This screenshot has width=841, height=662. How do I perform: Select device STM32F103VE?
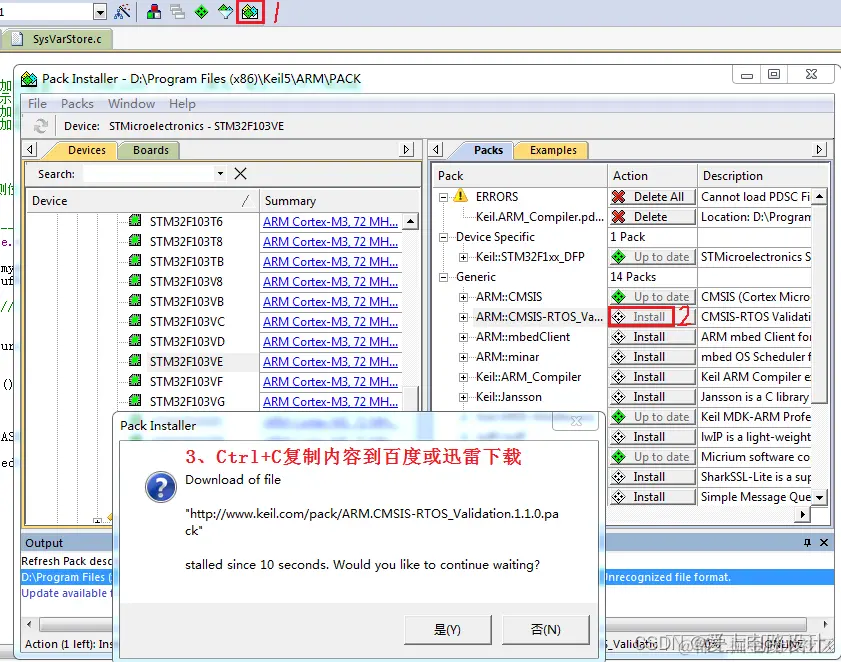(x=186, y=362)
